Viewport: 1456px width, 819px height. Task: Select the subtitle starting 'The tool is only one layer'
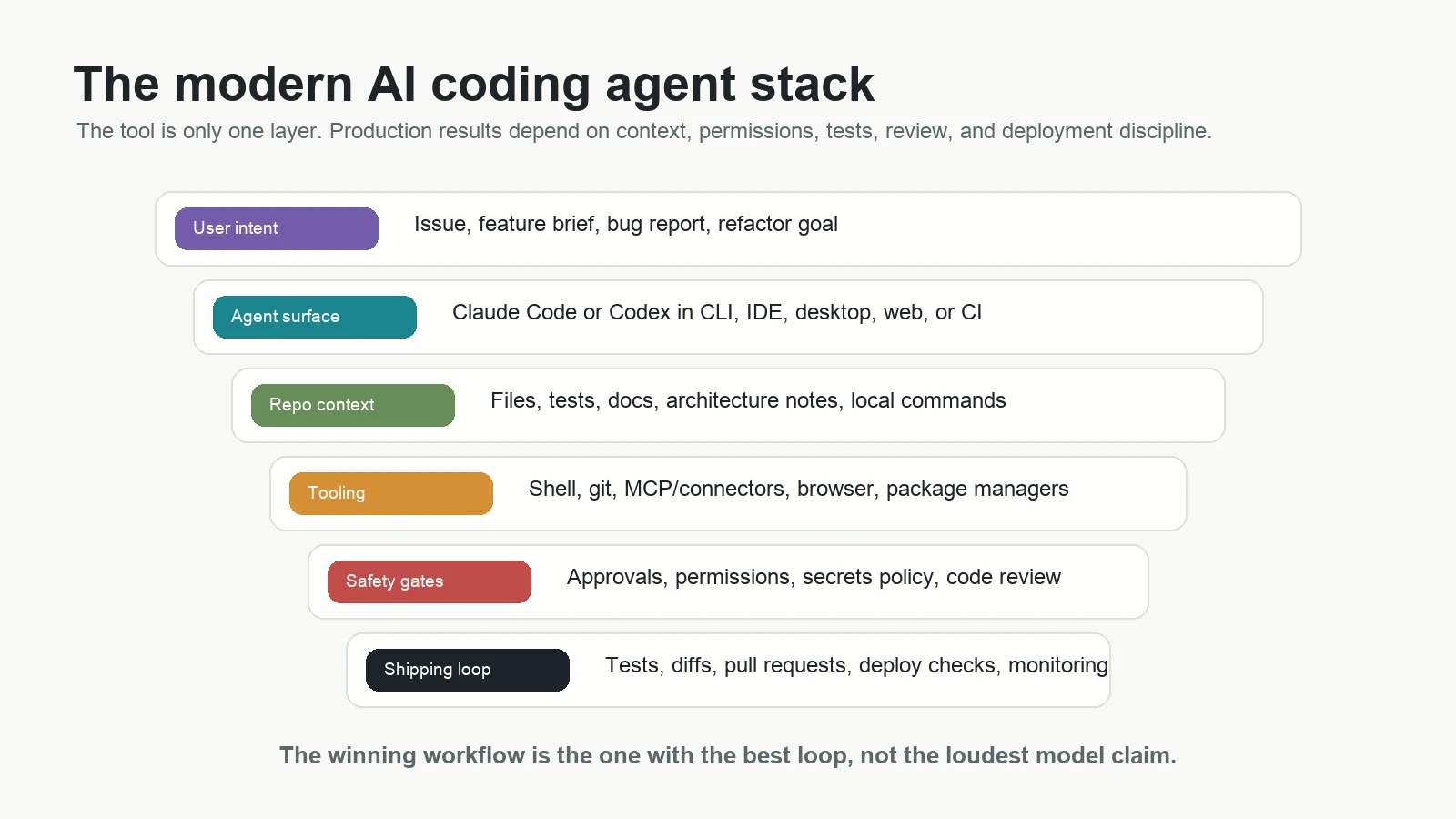644,131
